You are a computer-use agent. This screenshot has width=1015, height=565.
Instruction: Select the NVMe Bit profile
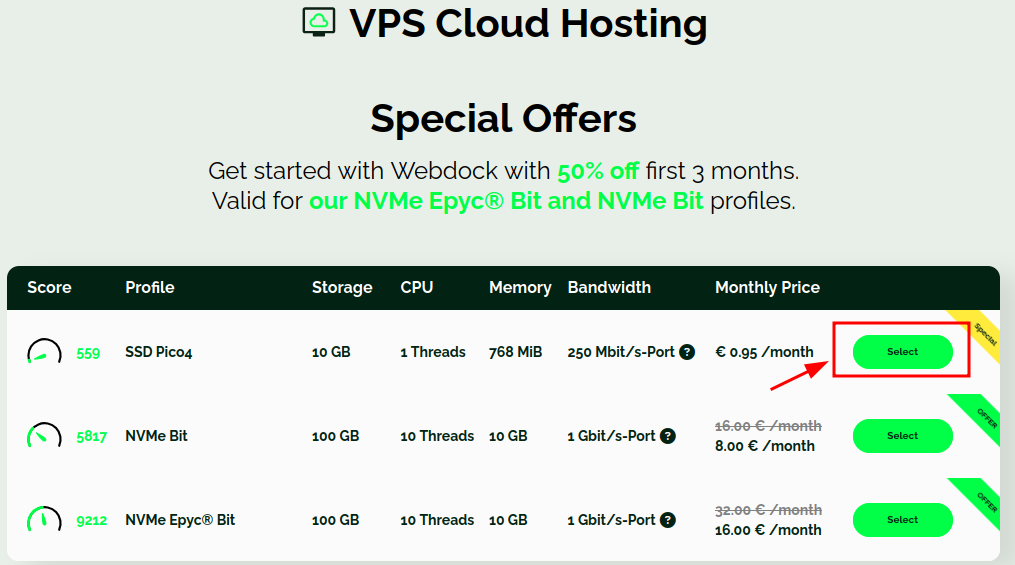[902, 436]
